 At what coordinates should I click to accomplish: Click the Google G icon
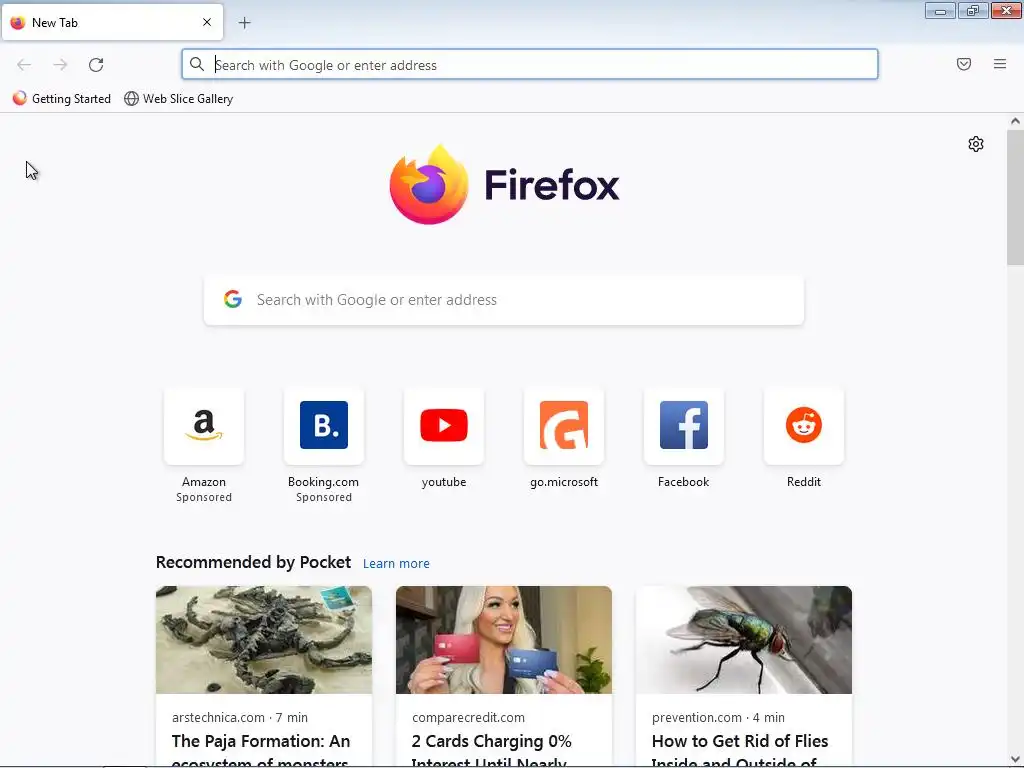click(x=233, y=299)
